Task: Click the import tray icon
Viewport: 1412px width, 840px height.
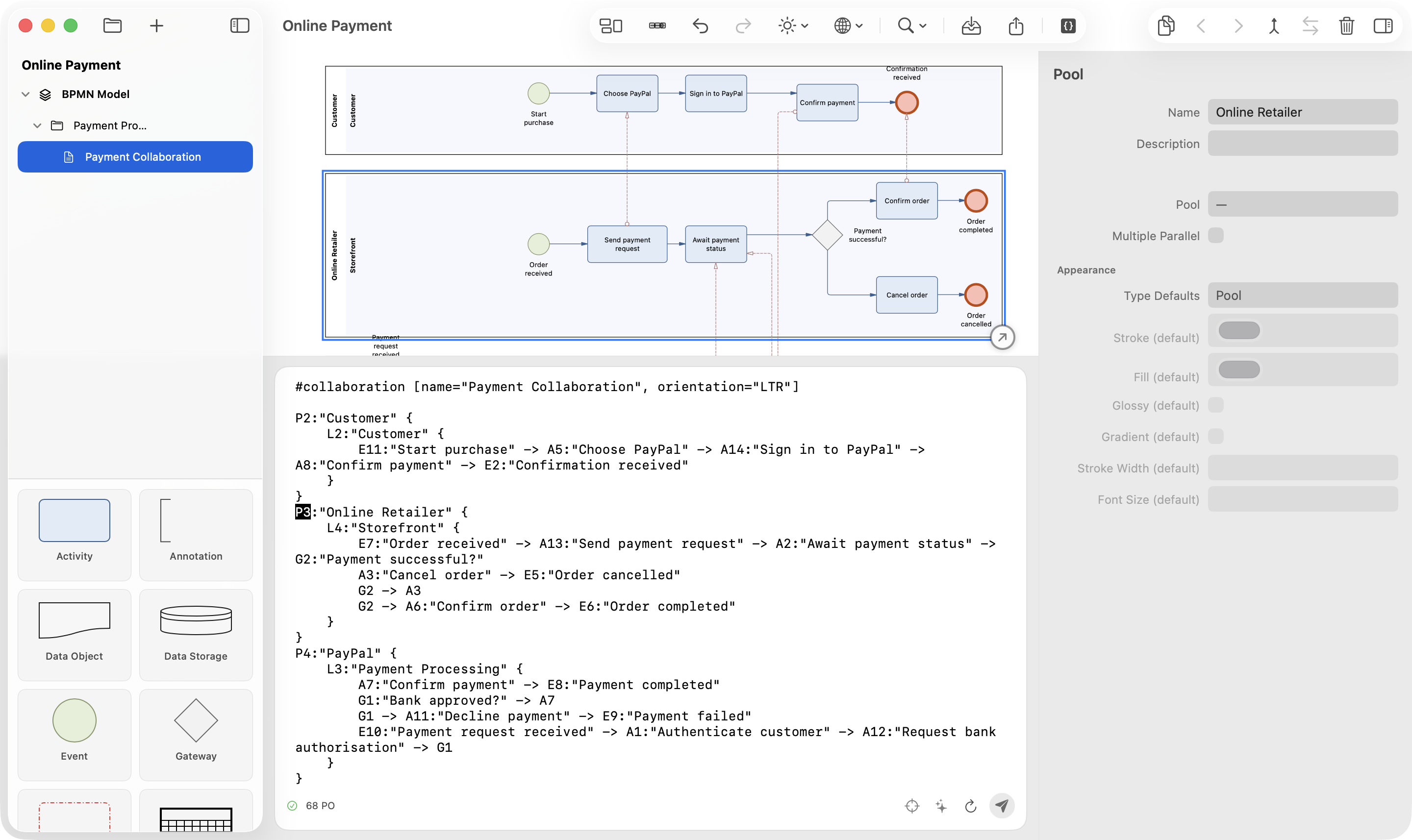Action: [x=971, y=25]
